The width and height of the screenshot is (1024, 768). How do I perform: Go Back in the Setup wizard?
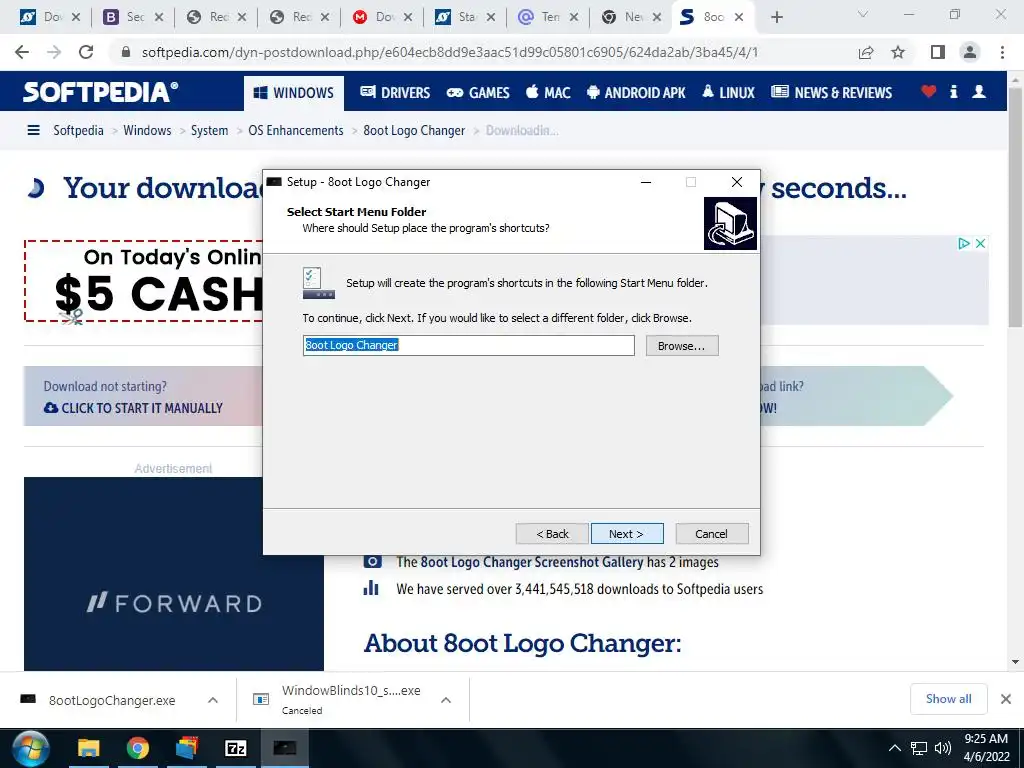coord(552,534)
